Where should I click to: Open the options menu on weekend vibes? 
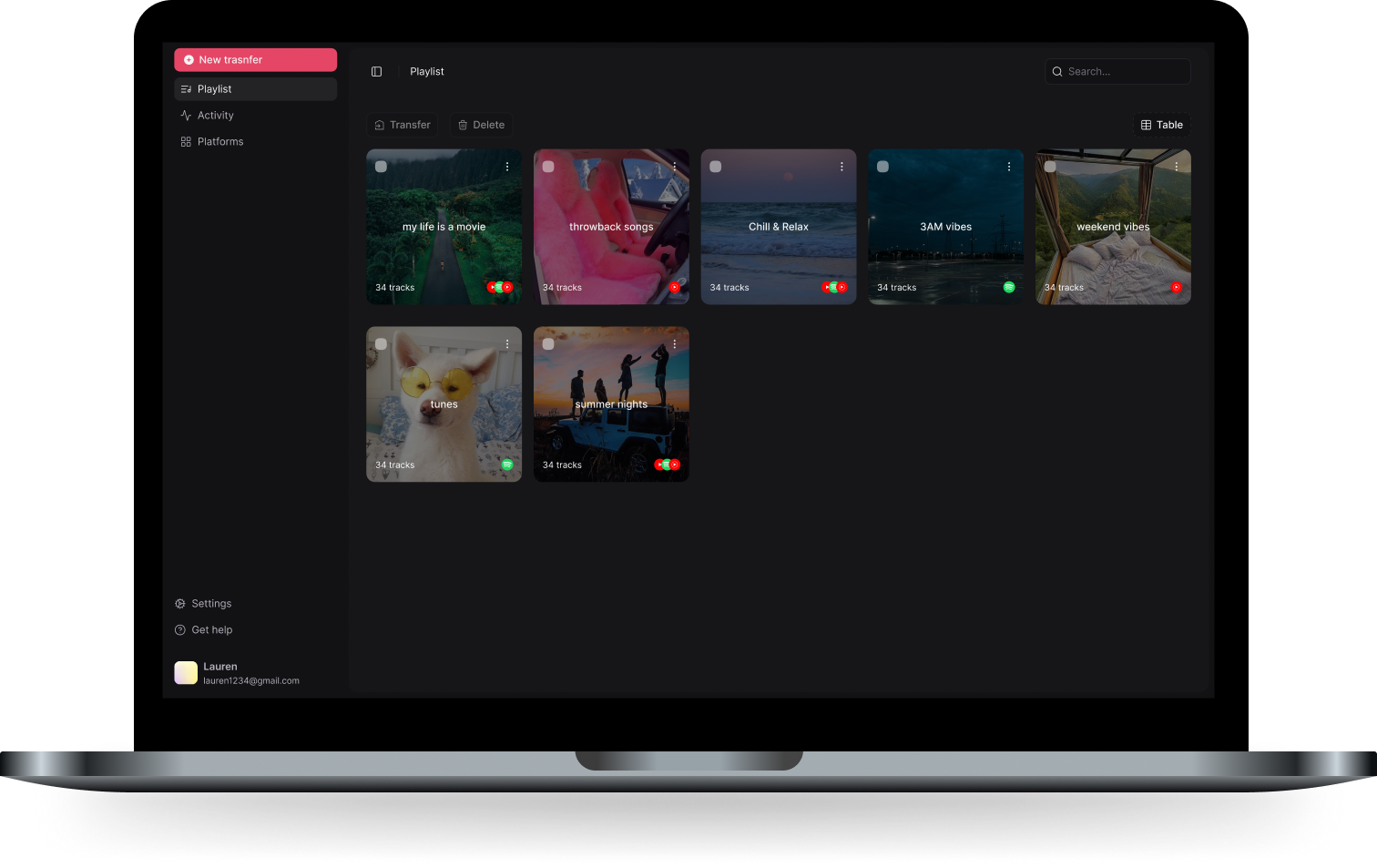[x=1176, y=167]
